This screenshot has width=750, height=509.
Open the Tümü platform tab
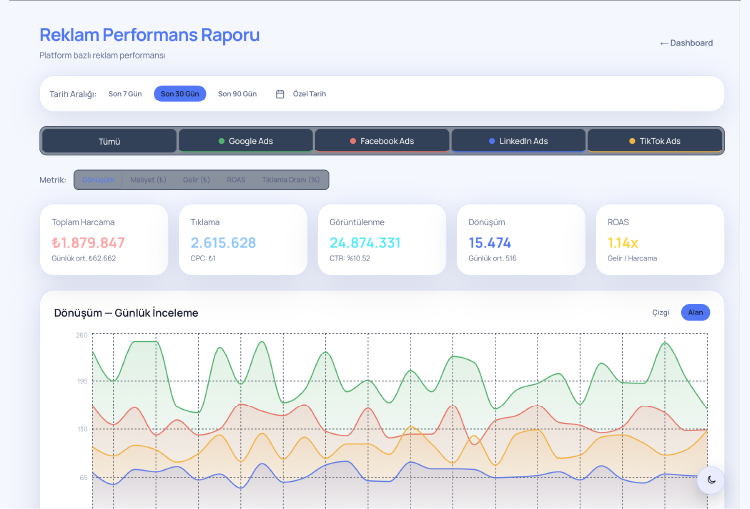(x=109, y=141)
